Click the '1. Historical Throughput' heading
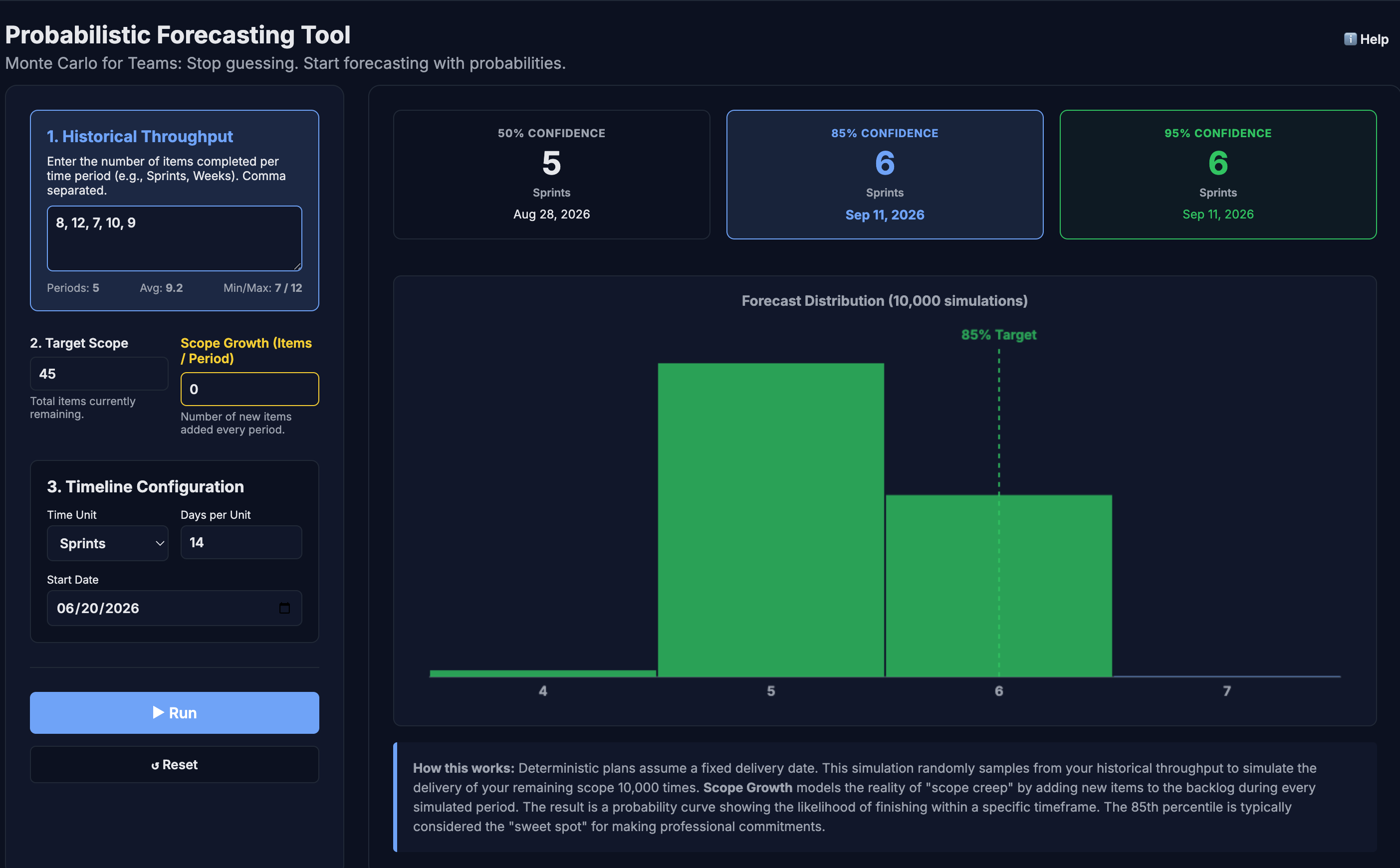1400x868 pixels. [140, 136]
